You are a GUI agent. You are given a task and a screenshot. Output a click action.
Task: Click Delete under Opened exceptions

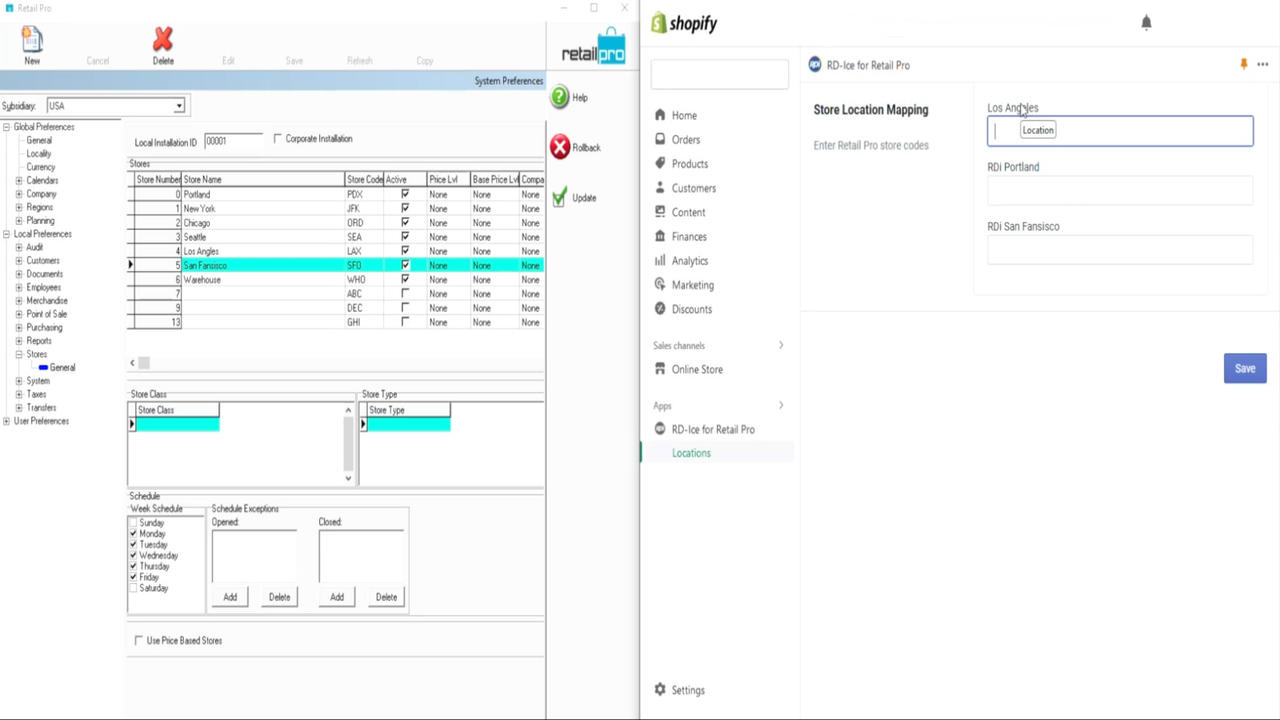279,597
